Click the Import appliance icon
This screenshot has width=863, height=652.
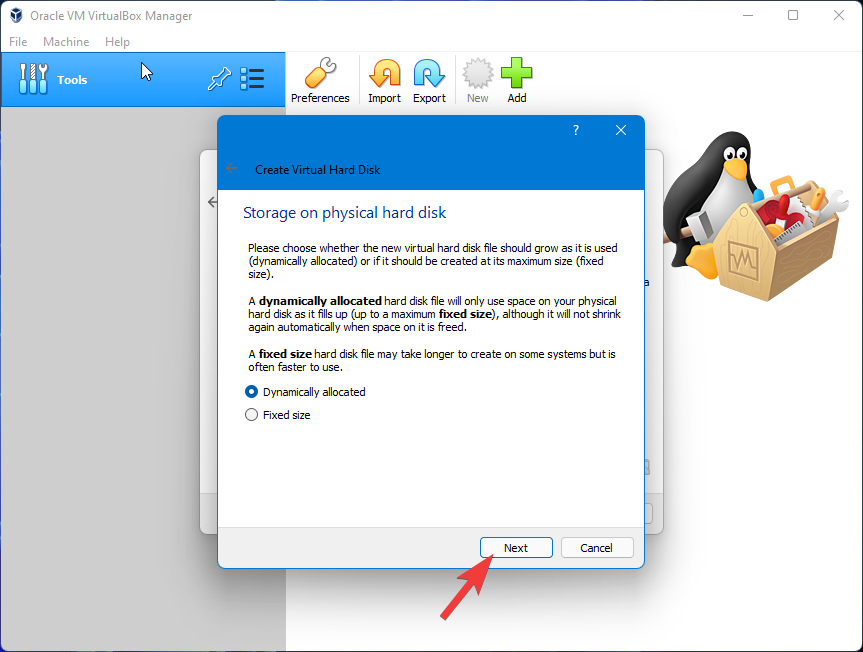(384, 80)
